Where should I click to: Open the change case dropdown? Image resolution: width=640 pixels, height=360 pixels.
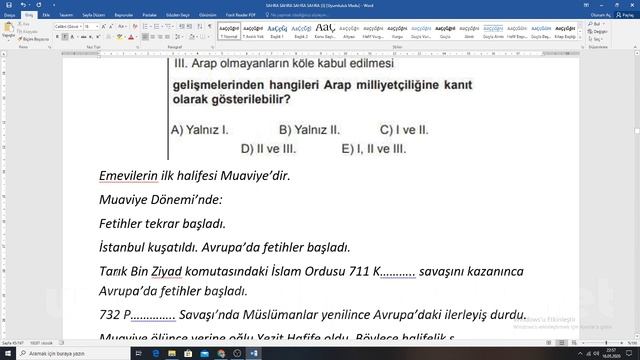pos(122,27)
